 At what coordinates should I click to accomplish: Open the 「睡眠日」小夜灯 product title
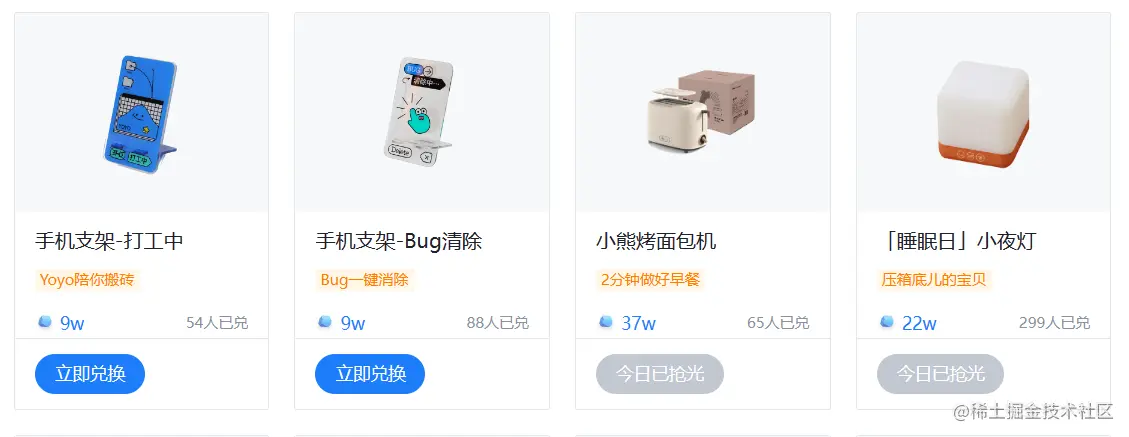956,241
